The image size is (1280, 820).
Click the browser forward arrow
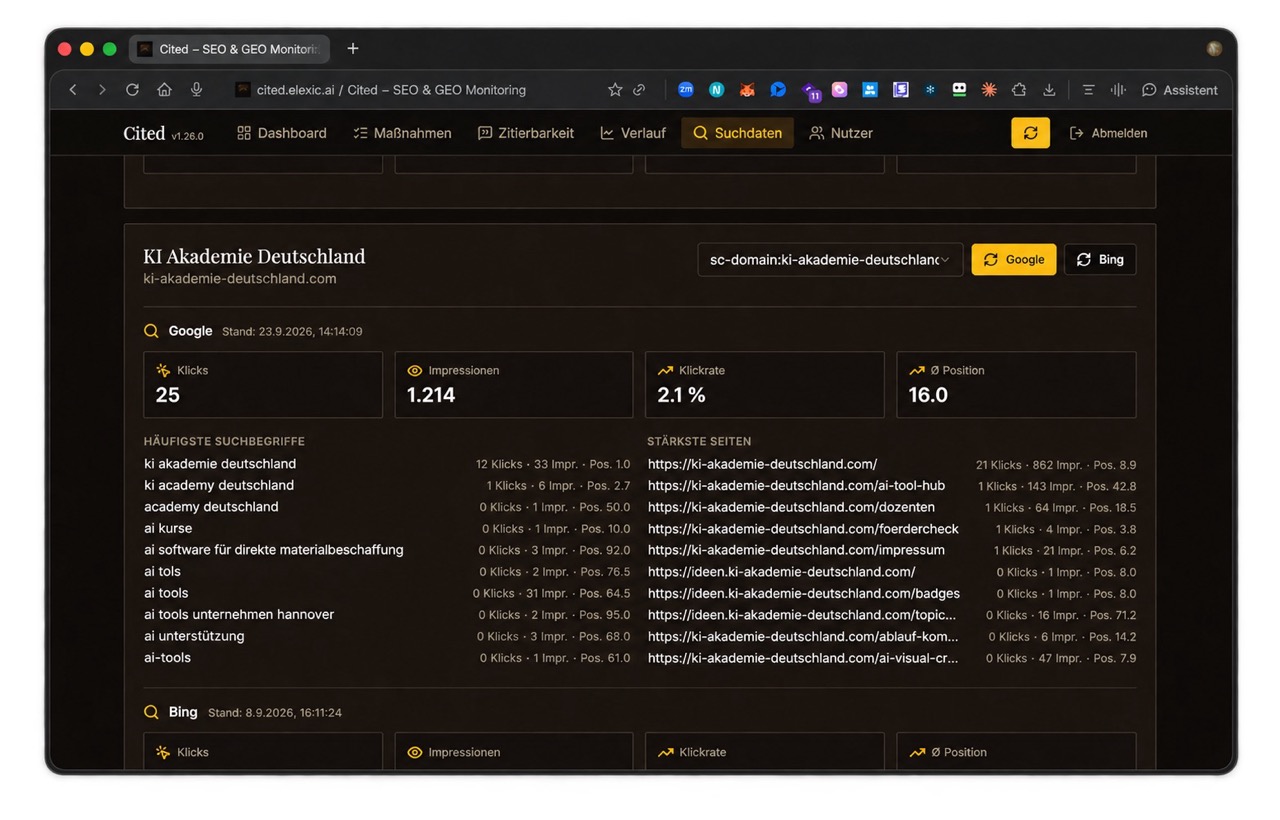pyautogui.click(x=102, y=90)
